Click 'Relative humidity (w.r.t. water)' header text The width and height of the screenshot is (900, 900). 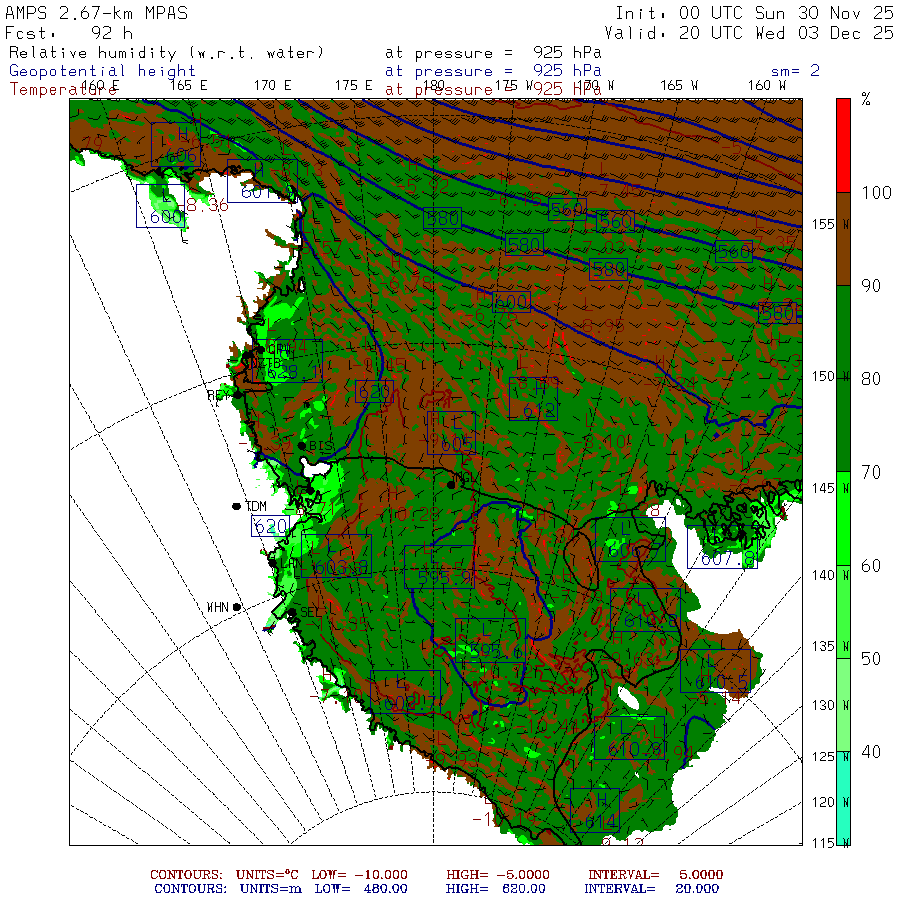click(x=167, y=53)
